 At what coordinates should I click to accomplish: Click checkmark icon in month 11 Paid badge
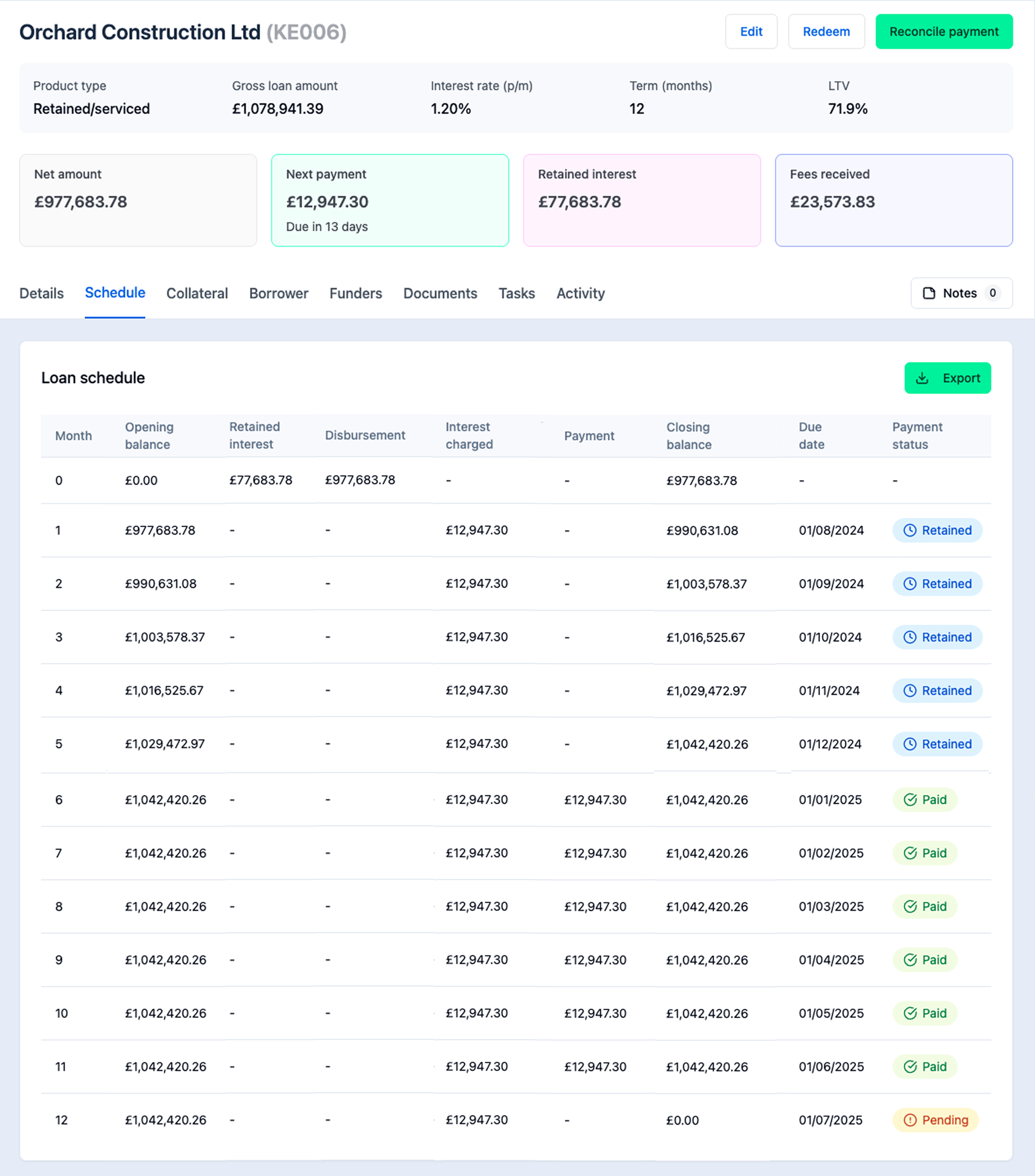click(910, 1067)
